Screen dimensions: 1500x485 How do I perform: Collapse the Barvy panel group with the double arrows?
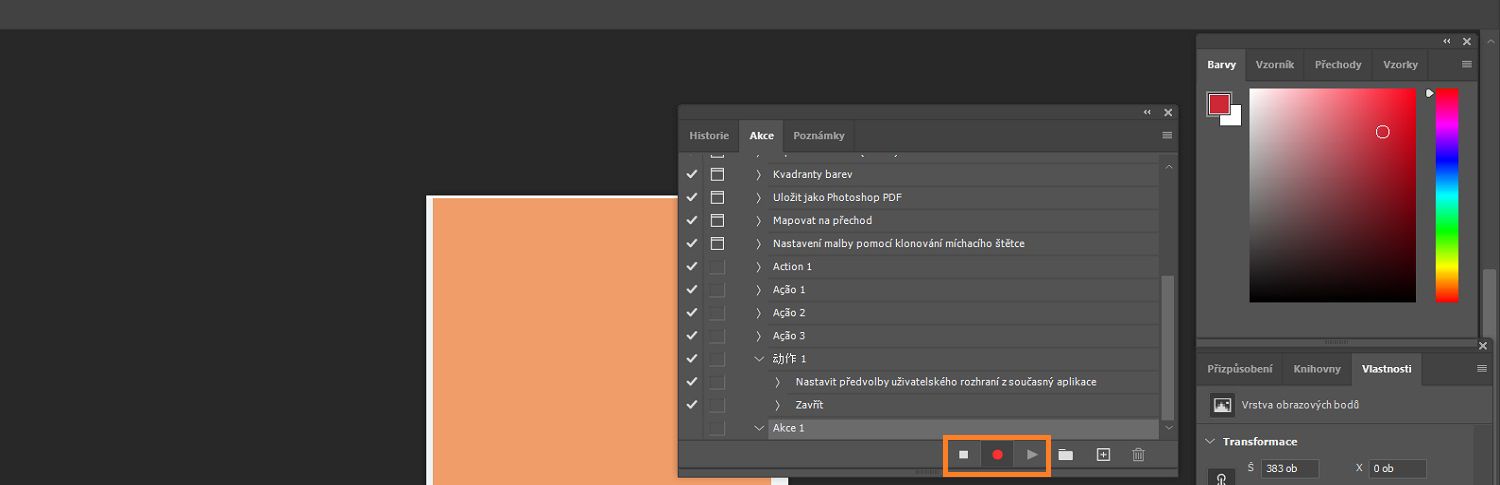[1447, 41]
